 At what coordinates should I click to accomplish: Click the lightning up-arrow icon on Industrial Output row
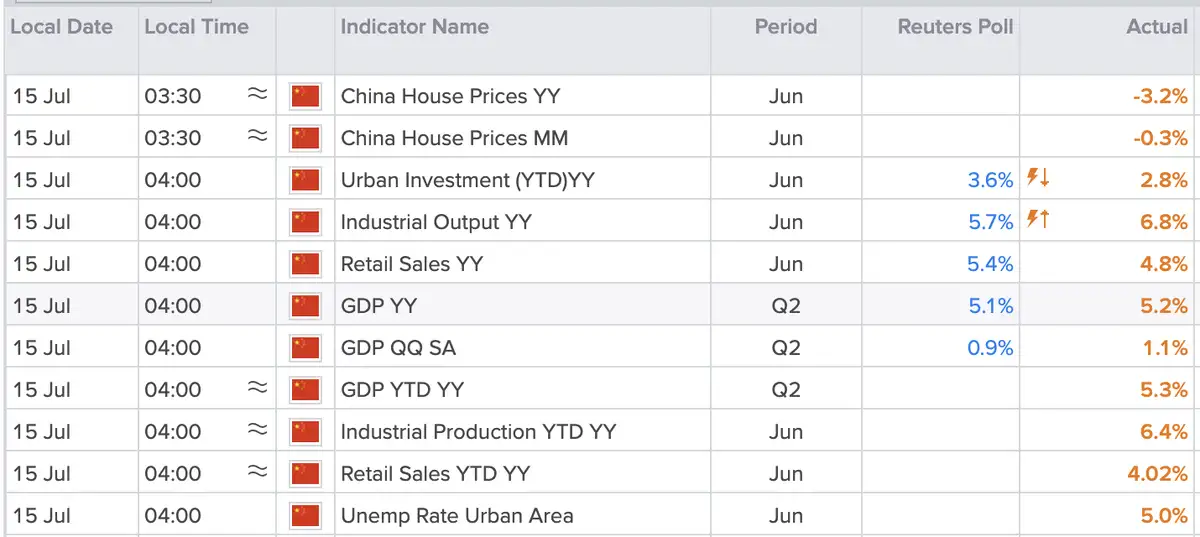1038,222
